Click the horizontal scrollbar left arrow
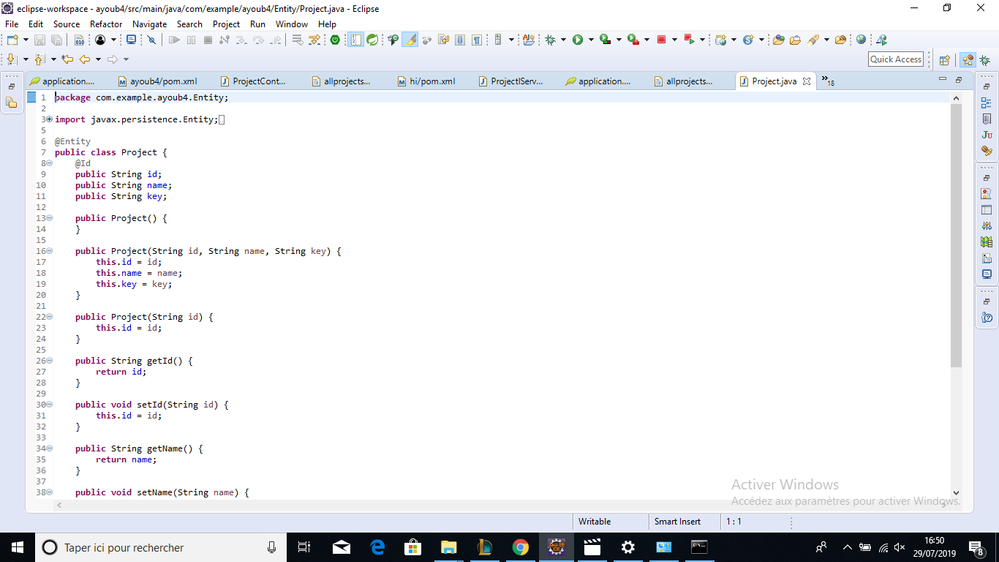The width and height of the screenshot is (999, 562). 59,505
